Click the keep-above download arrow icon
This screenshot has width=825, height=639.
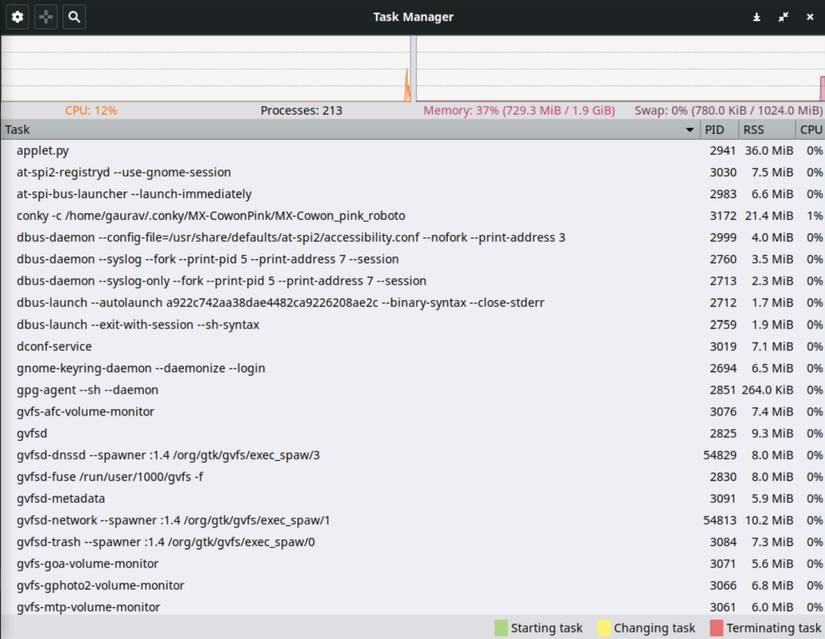pos(757,17)
